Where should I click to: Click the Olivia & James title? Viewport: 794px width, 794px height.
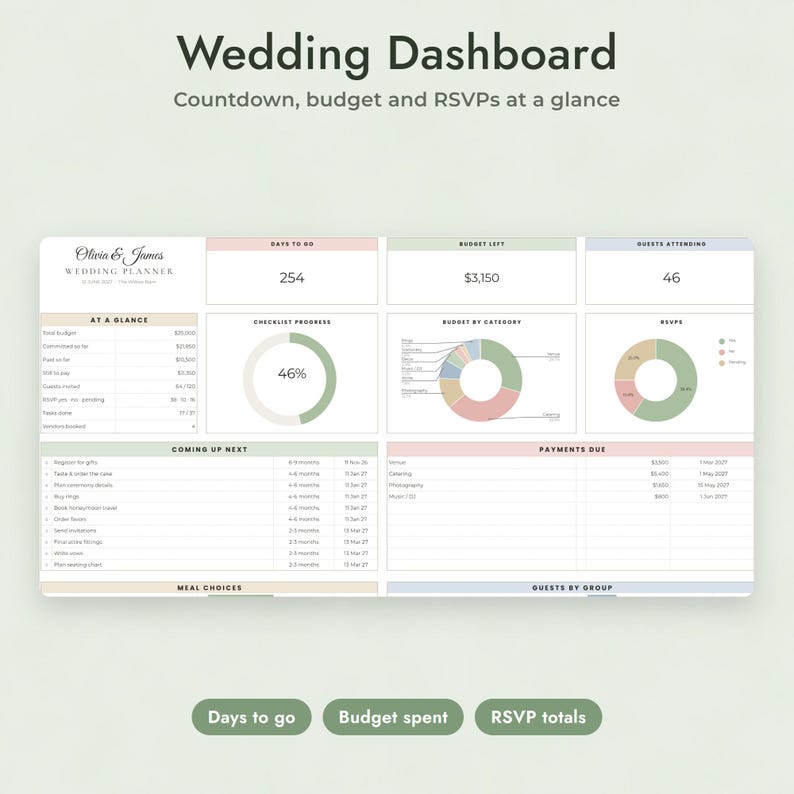coord(120,255)
